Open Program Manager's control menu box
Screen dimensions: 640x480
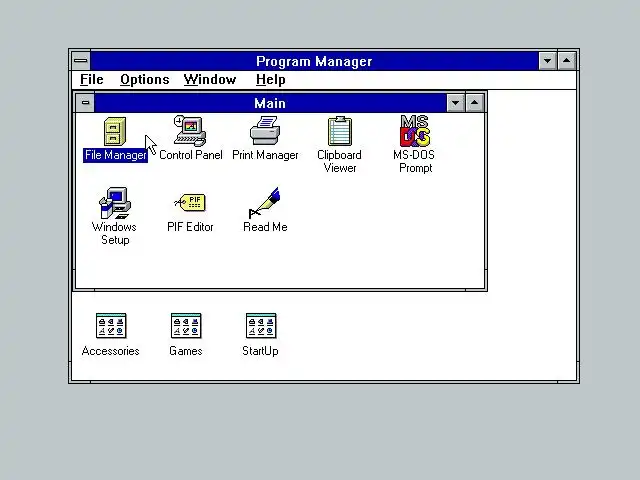(x=81, y=61)
